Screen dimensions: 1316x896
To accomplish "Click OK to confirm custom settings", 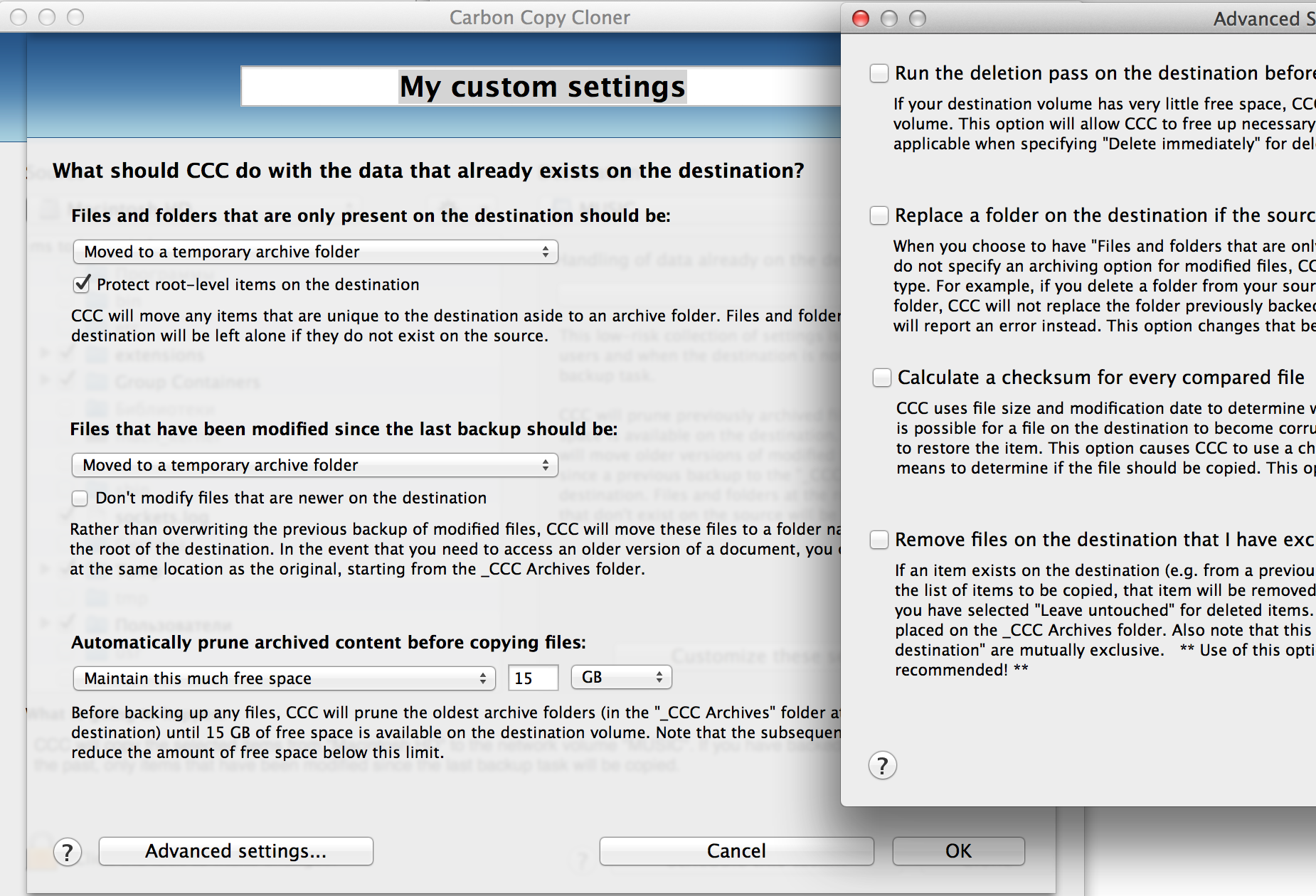I will coord(958,851).
